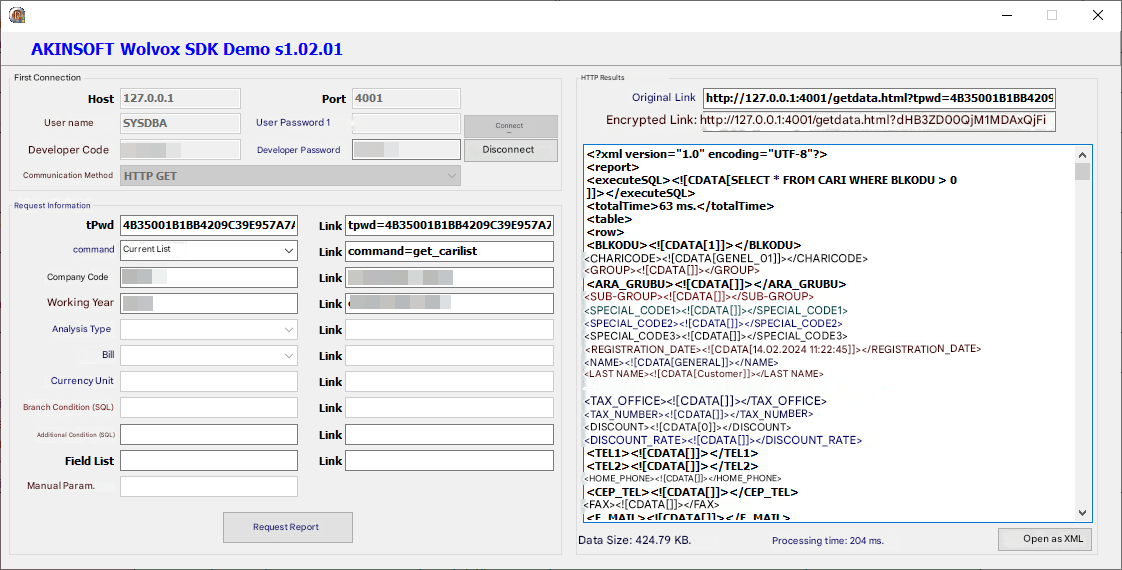Click the 'Processing time: 204 ms.' text
The image size is (1122, 570).
(828, 541)
